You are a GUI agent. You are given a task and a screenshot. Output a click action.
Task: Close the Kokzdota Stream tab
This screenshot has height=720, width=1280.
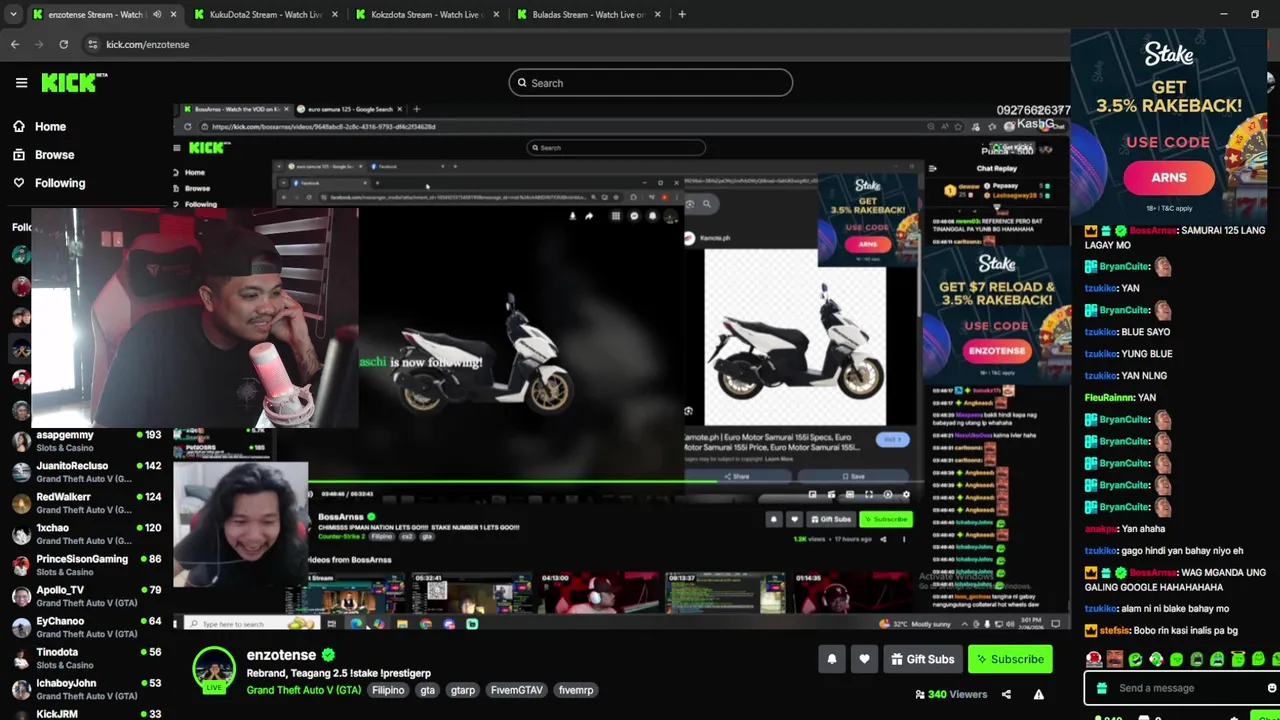(496, 14)
